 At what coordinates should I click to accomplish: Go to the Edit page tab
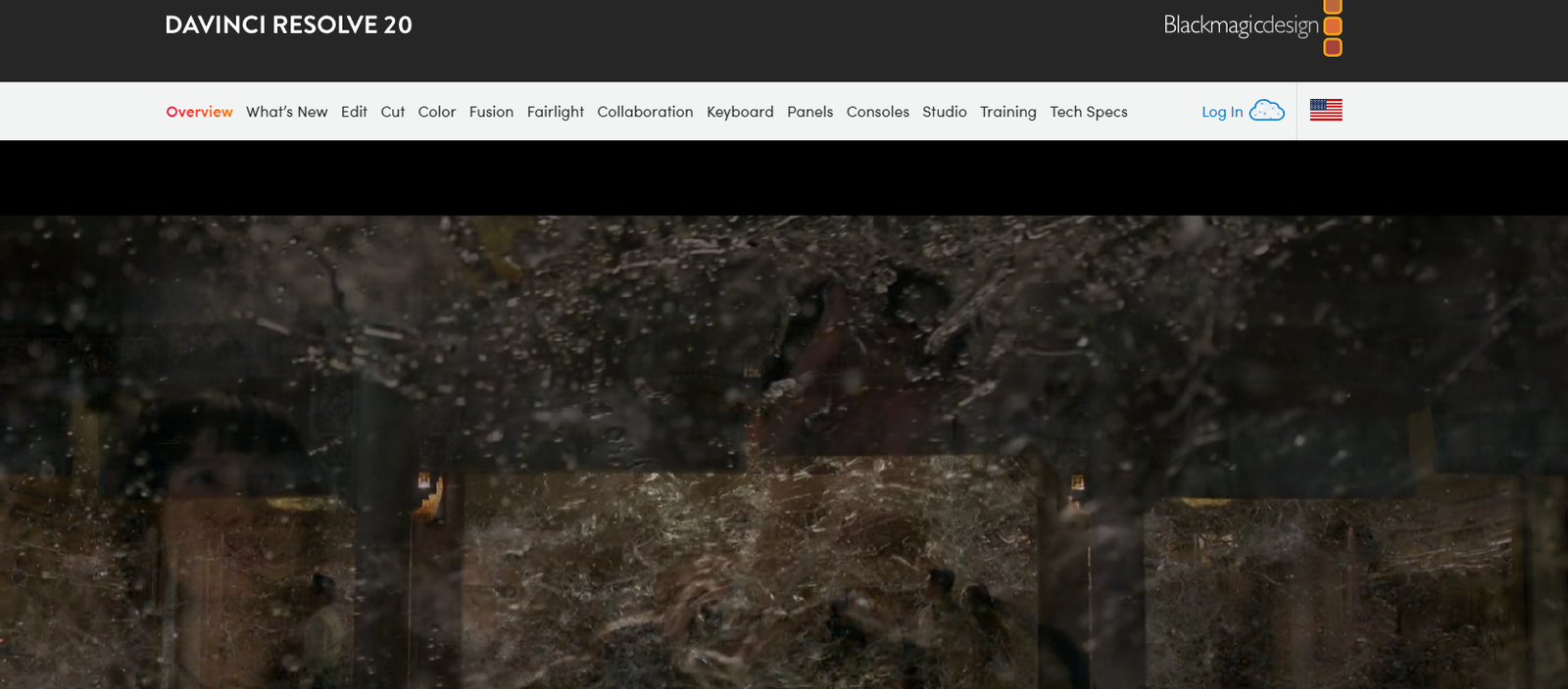click(354, 112)
